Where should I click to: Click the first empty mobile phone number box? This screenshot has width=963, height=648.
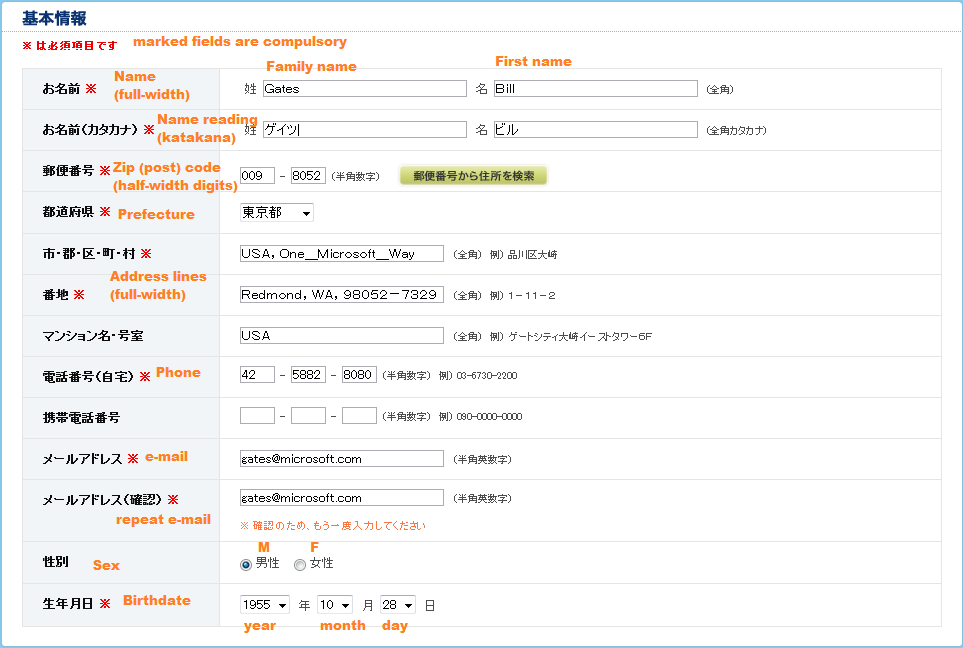coord(257,416)
